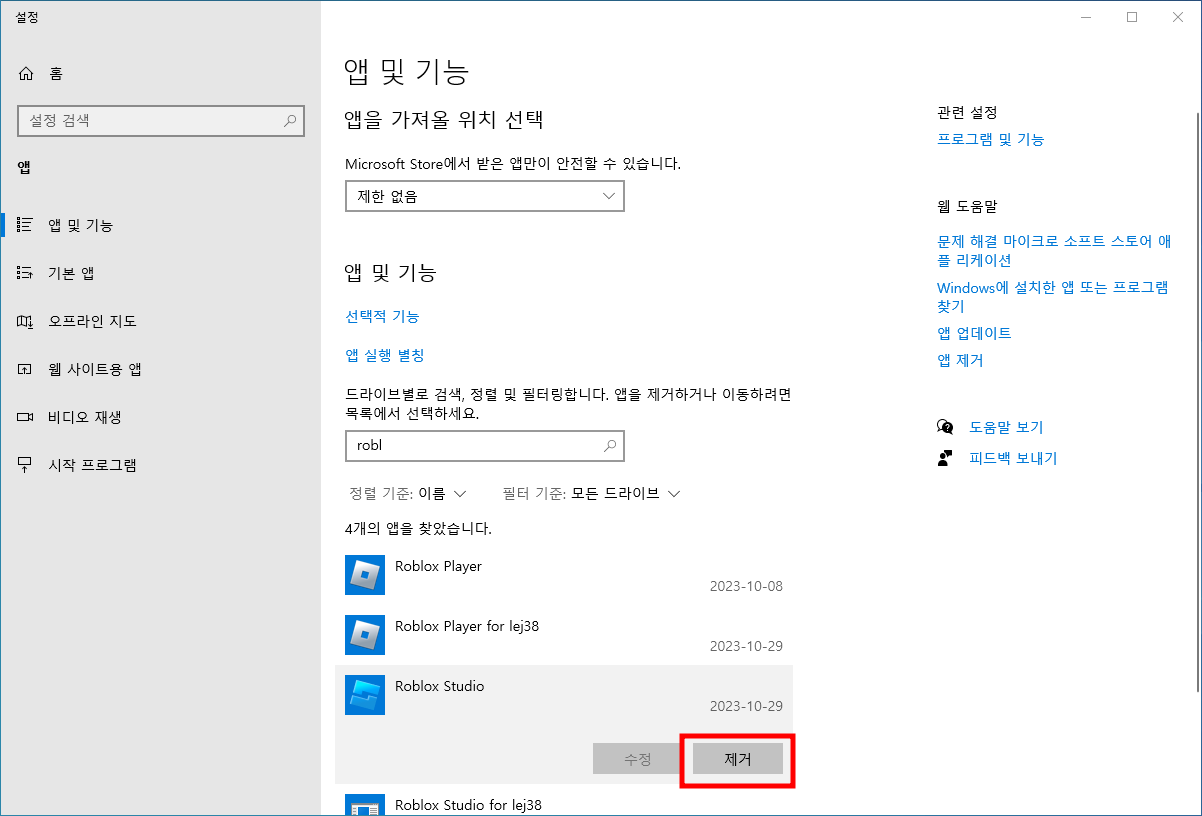Open 시작 프로그램 settings page

tap(160, 465)
